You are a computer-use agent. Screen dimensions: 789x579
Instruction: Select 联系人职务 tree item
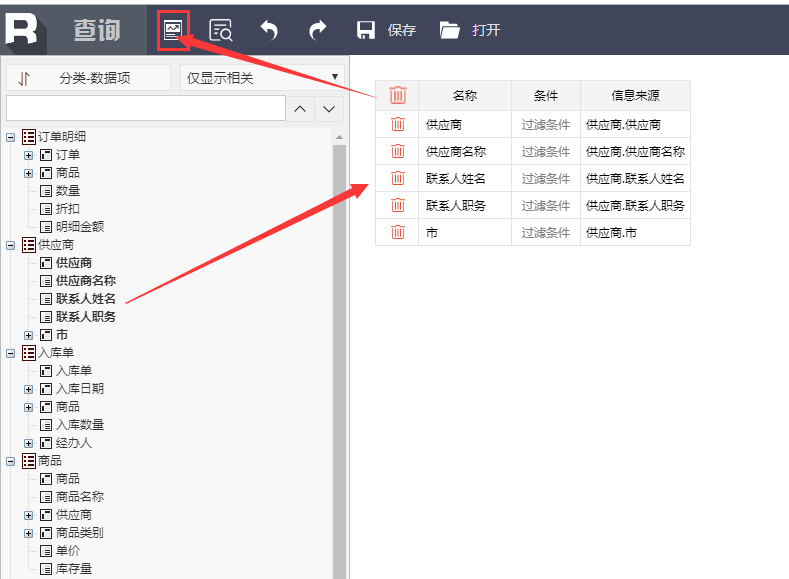coord(86,316)
